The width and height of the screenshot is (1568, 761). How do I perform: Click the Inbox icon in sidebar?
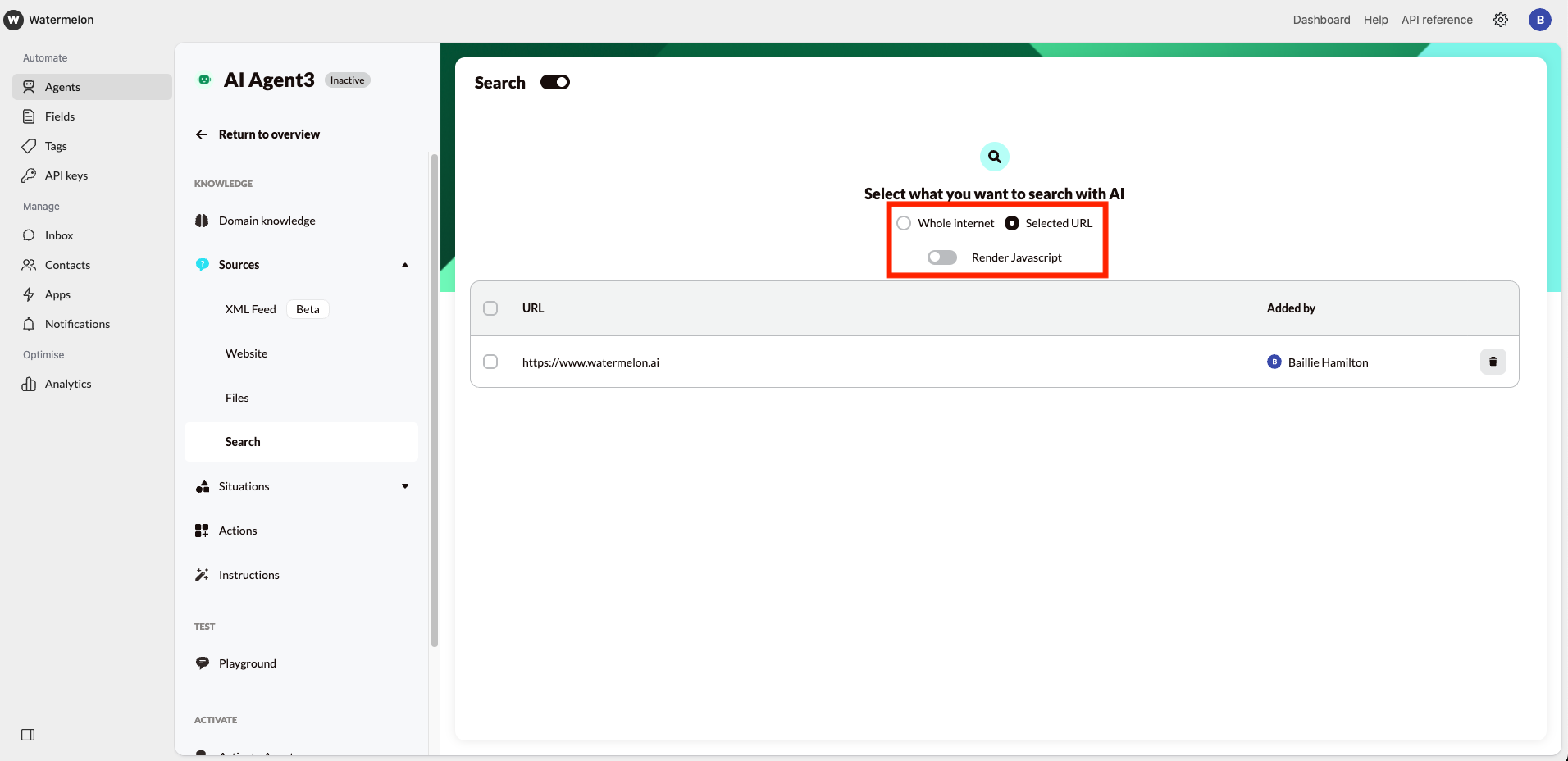(29, 235)
